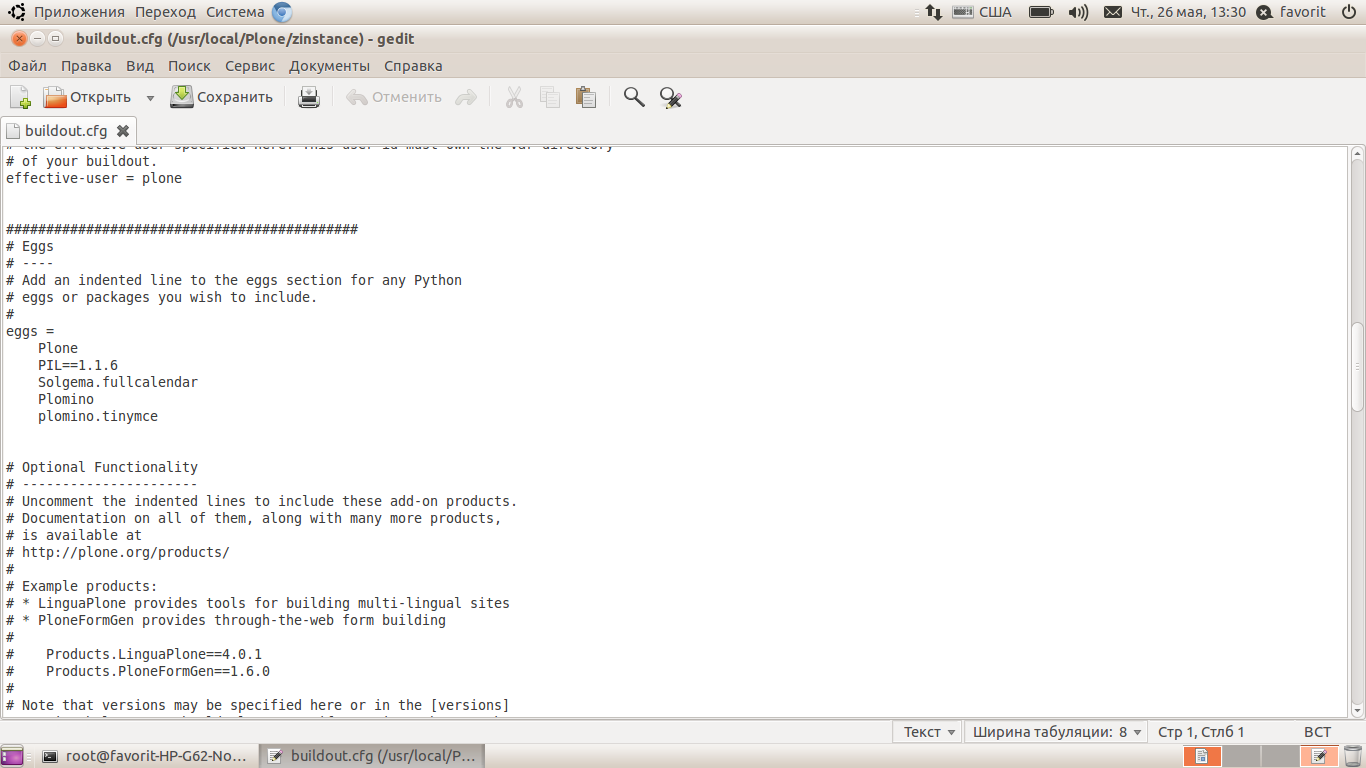
Task: Click the network connection indicator
Action: 932,12
